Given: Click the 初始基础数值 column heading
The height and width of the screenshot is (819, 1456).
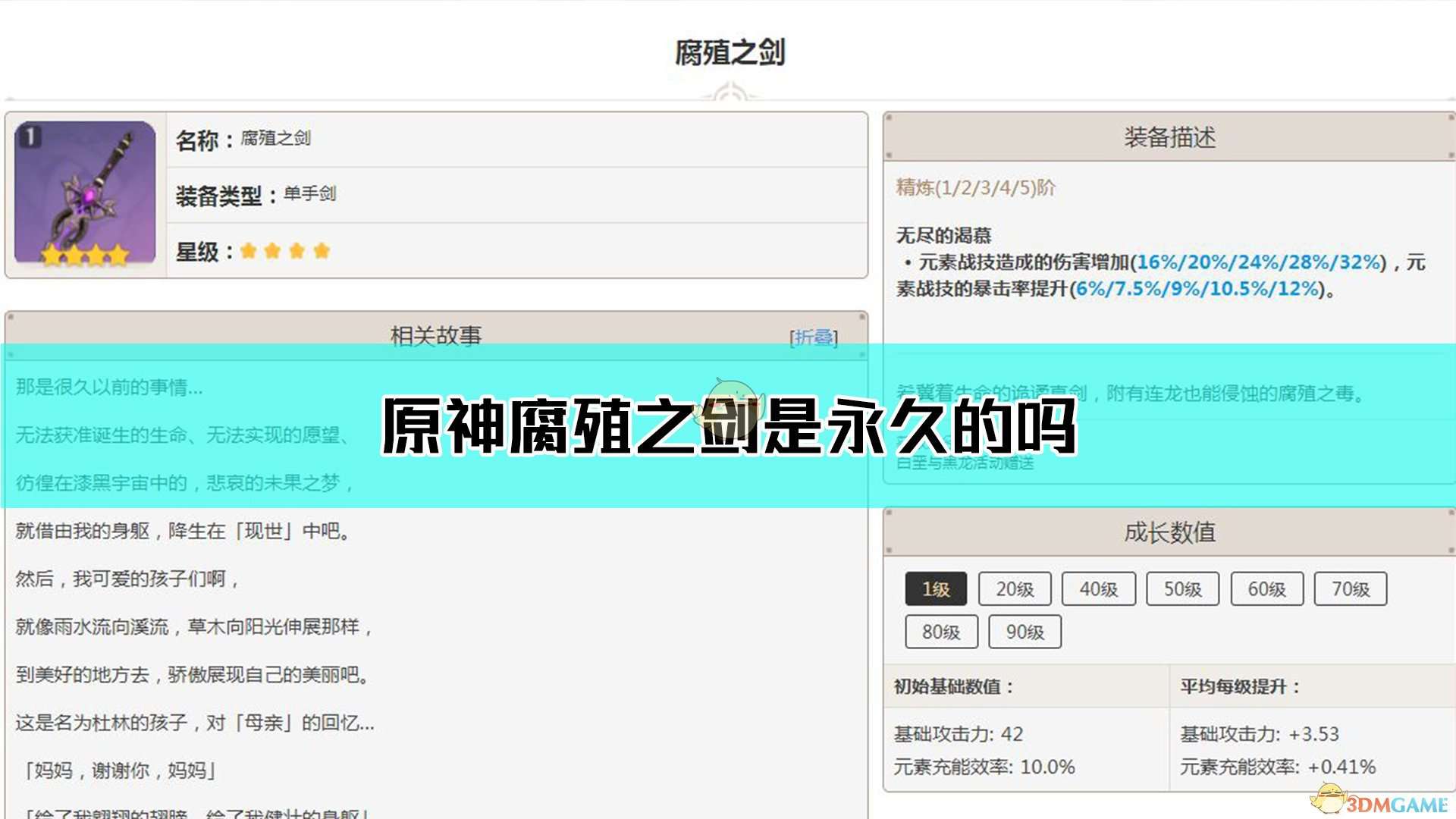Looking at the screenshot, I should click(x=953, y=687).
